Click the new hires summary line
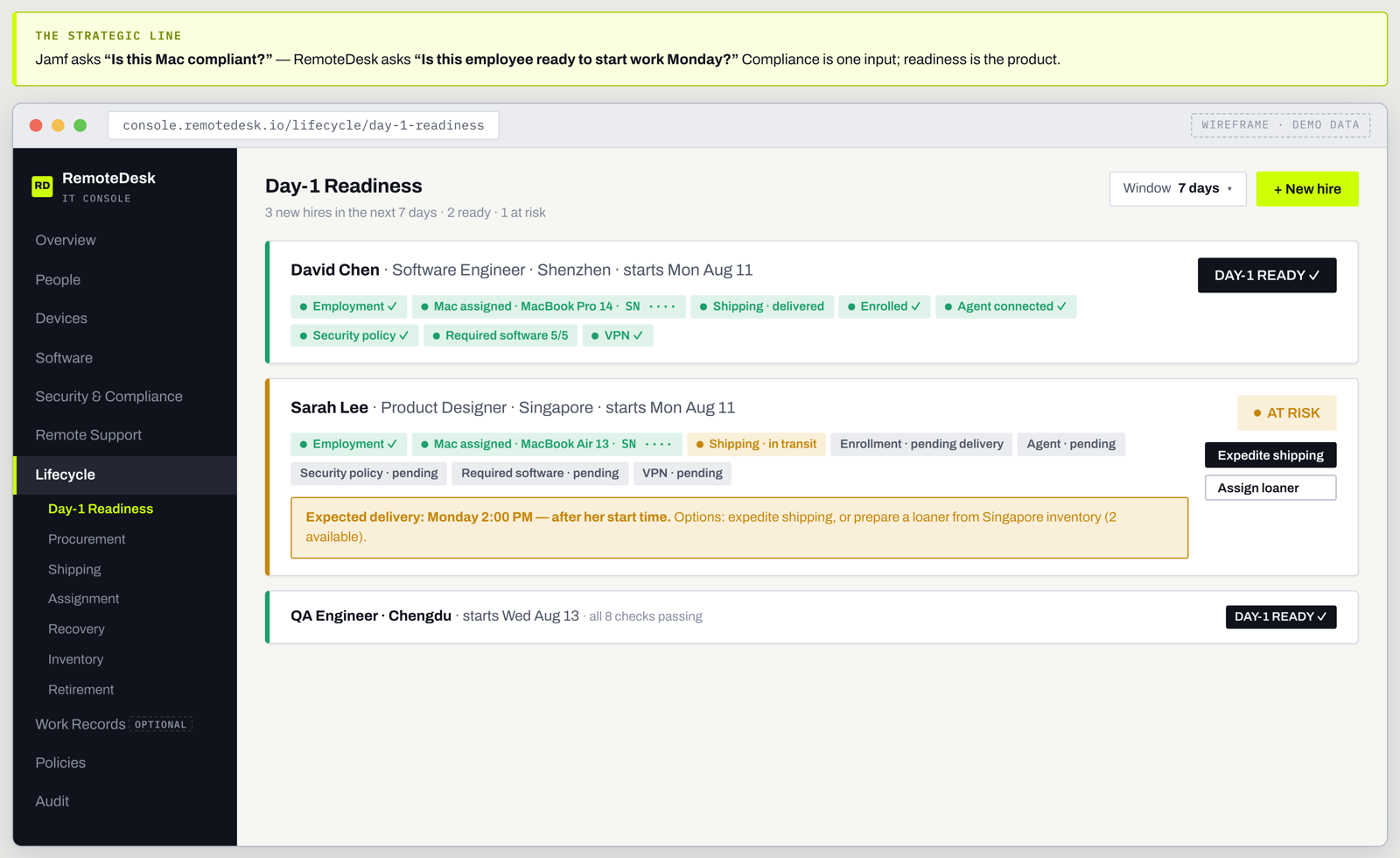This screenshot has height=858, width=1400. (x=405, y=213)
